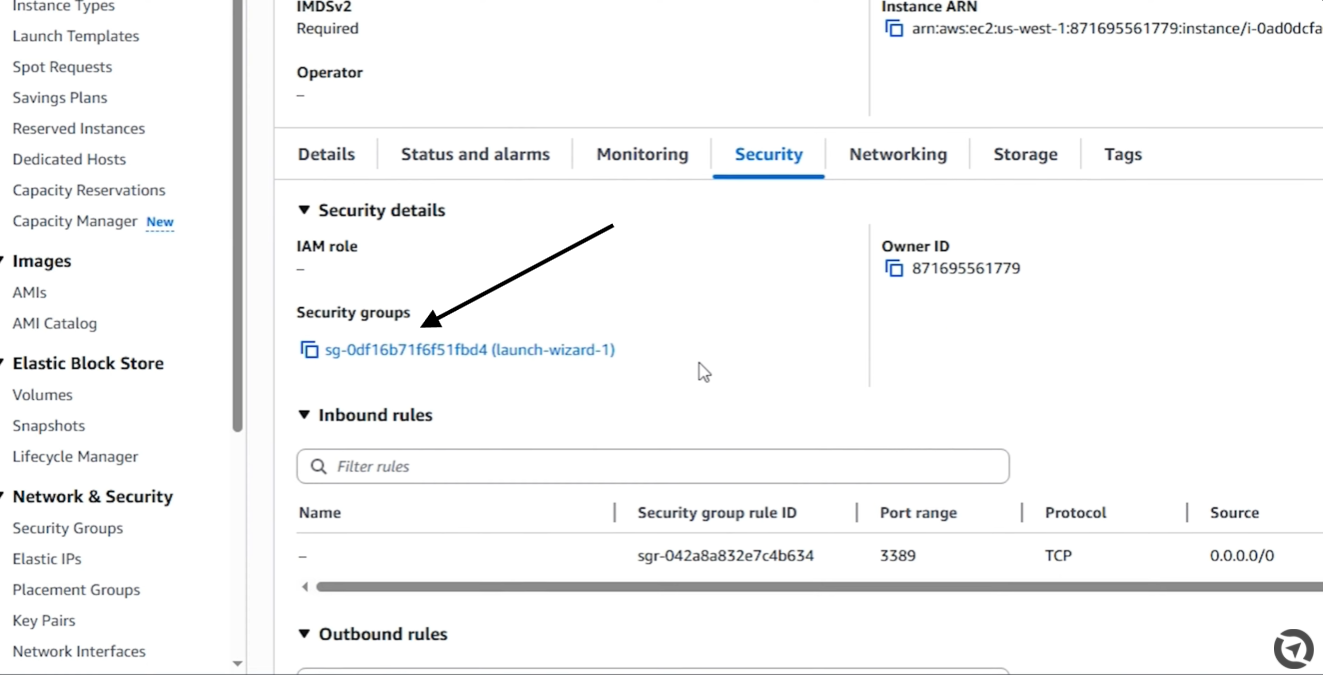Open Placement Groups in sidebar

coord(76,590)
